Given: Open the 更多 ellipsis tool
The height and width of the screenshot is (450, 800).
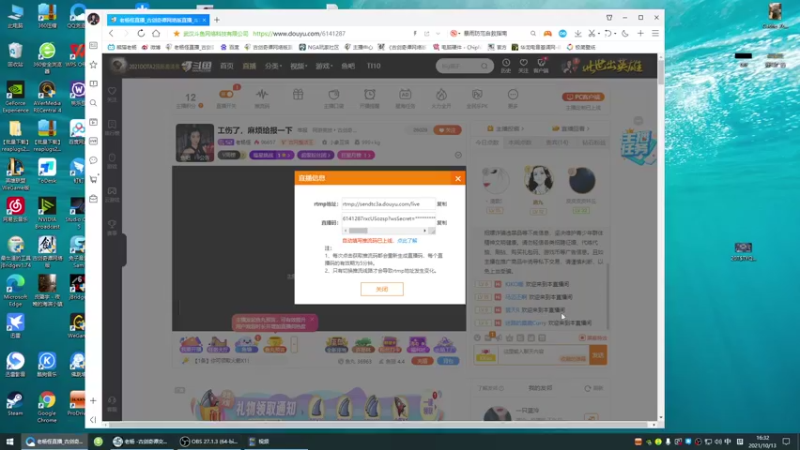Looking at the screenshot, I should pos(513,97).
